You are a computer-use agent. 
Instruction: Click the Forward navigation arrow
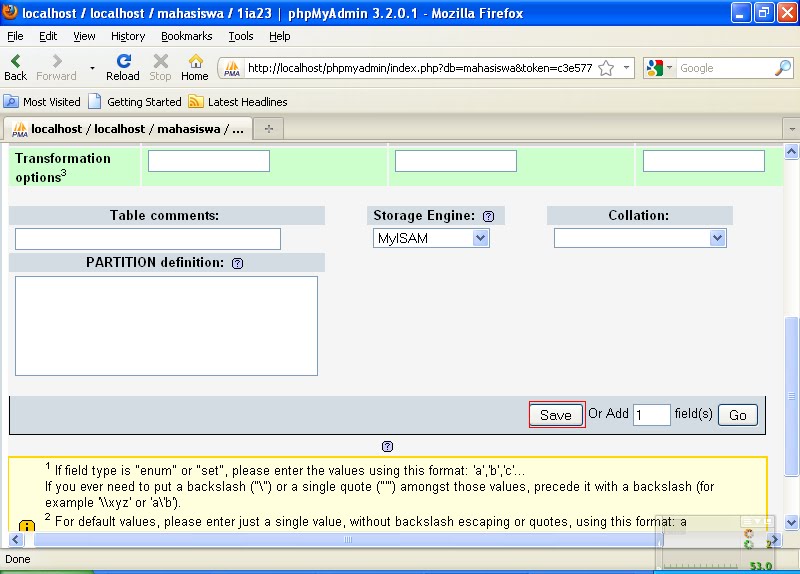tap(57, 62)
